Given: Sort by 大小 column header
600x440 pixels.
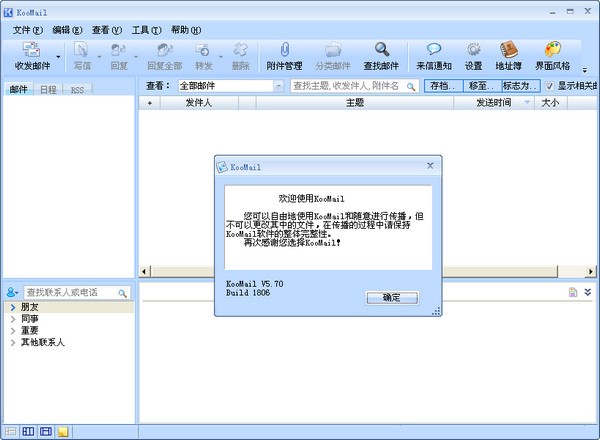Looking at the screenshot, I should [x=550, y=103].
